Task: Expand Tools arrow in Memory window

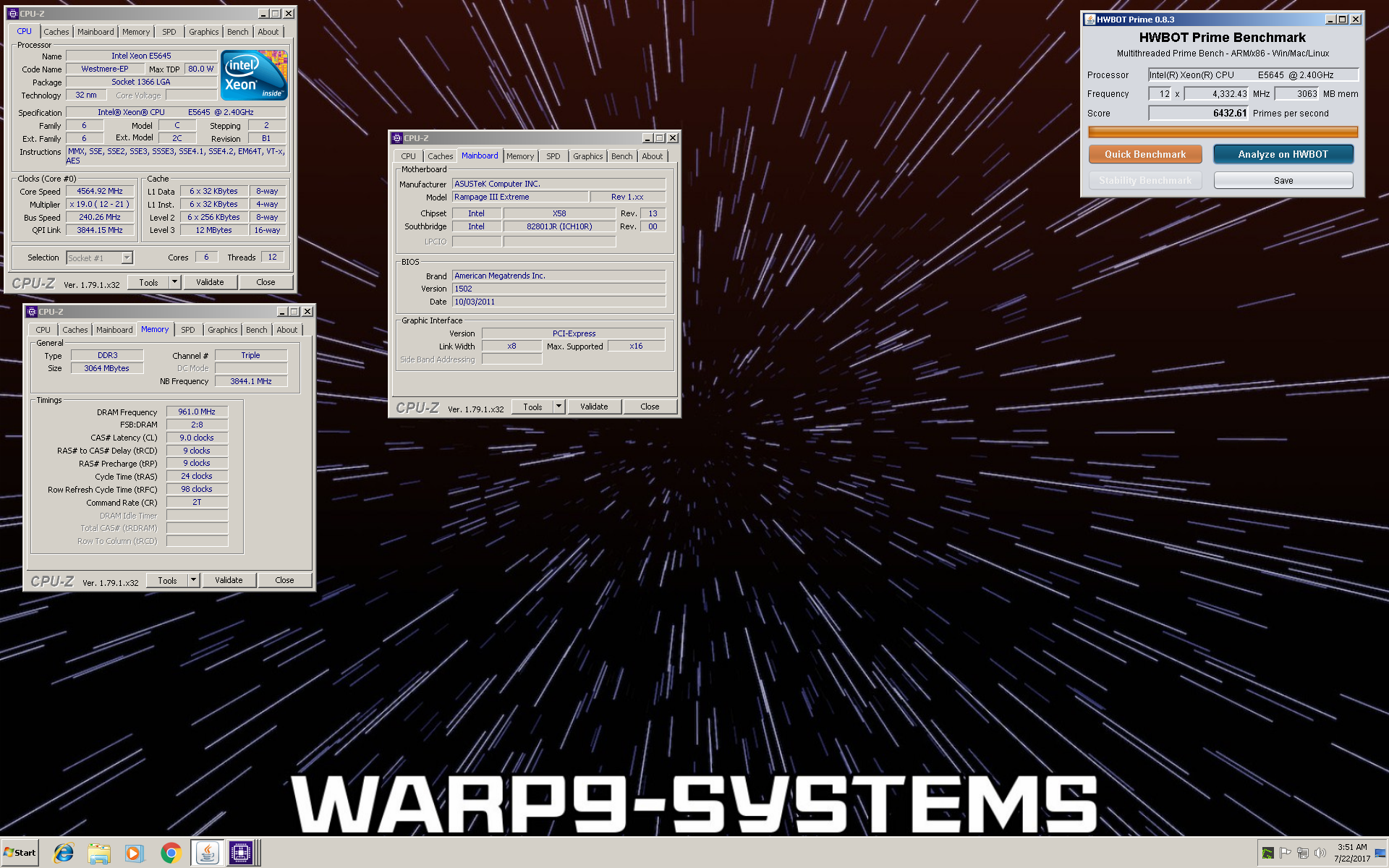Action: click(x=193, y=581)
